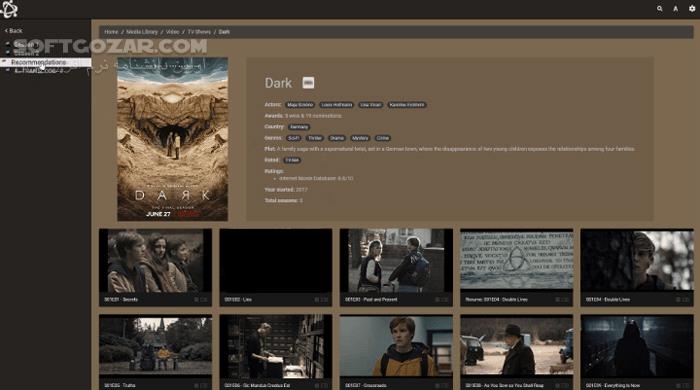Open Media Library in the breadcrumb
The width and height of the screenshot is (700, 390).
[142, 32]
